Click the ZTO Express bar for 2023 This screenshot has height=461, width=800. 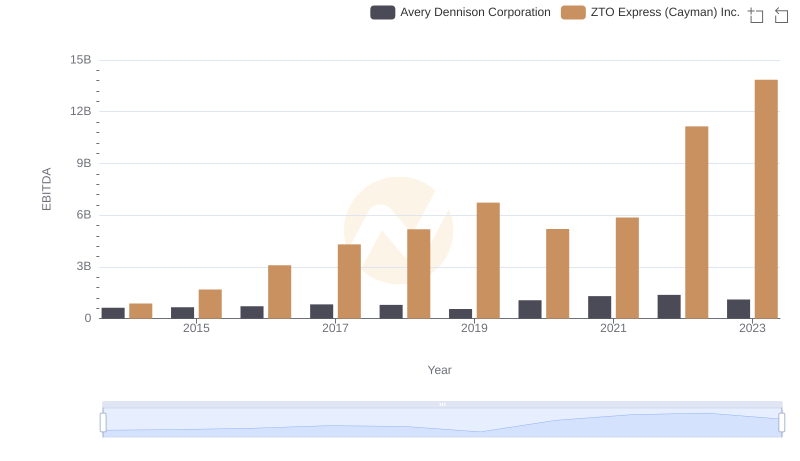click(x=766, y=199)
